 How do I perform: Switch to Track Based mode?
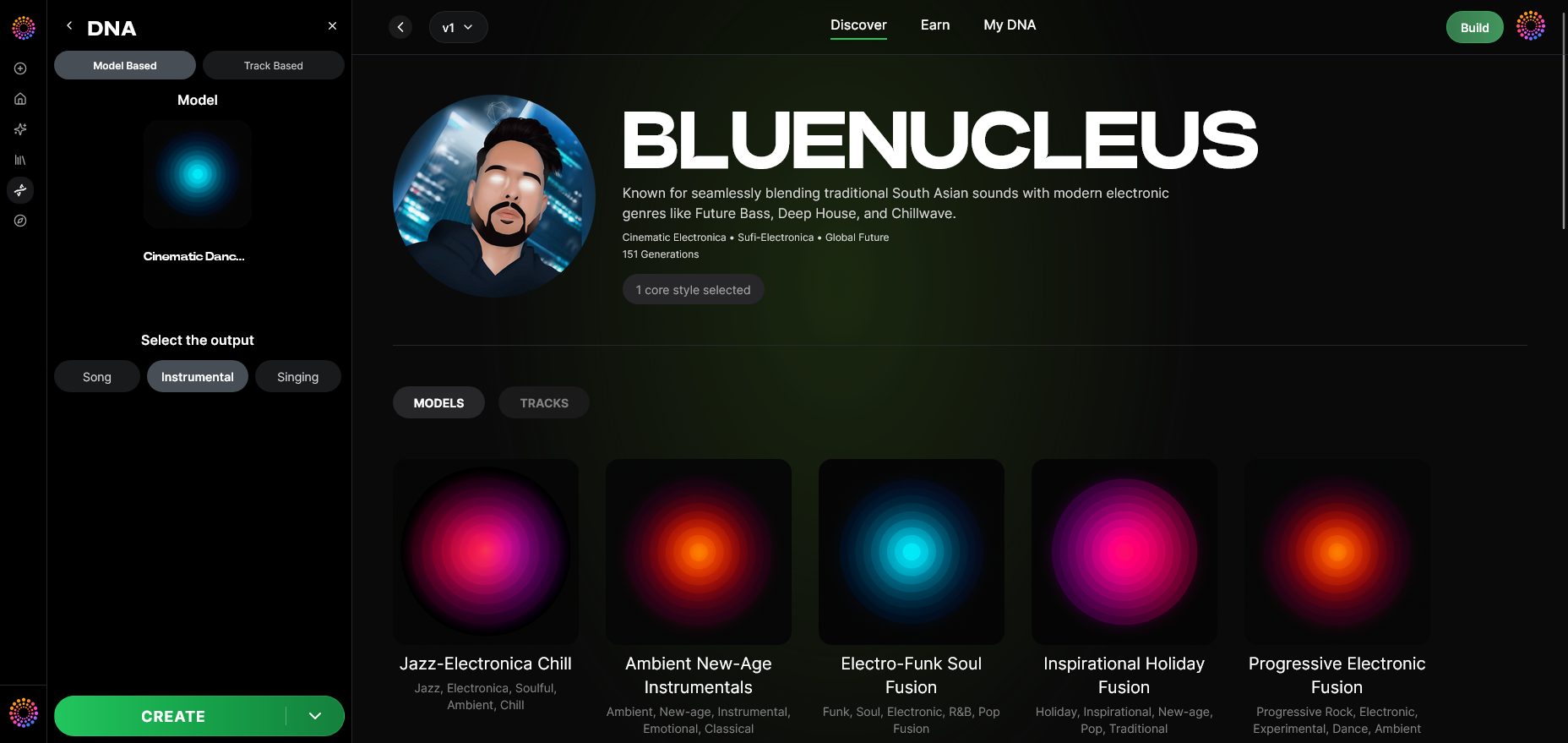tap(274, 65)
